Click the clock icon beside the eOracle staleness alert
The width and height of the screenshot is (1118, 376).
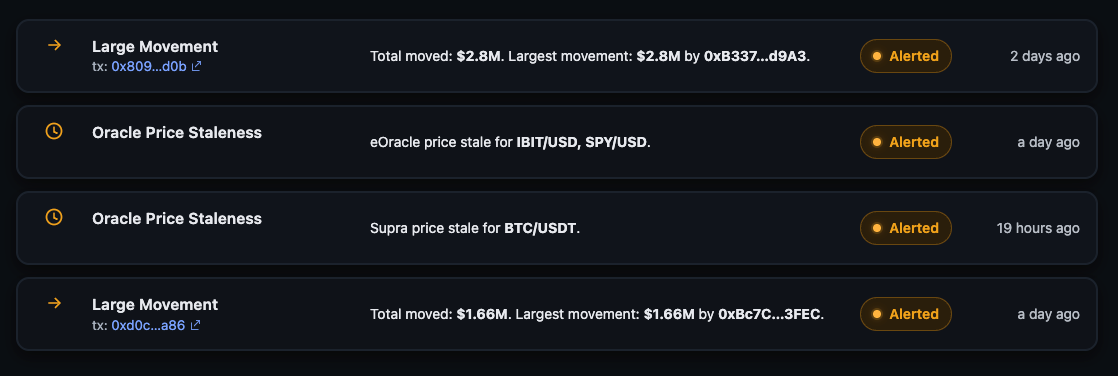pyautogui.click(x=54, y=131)
